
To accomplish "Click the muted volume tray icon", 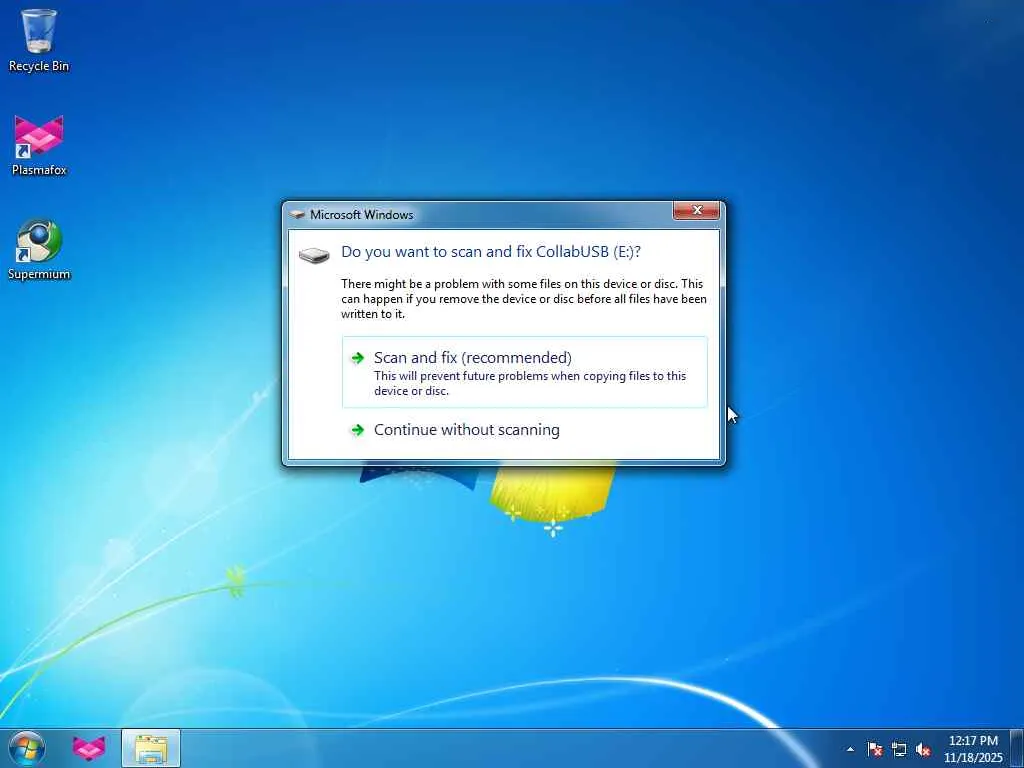I will (923, 749).
